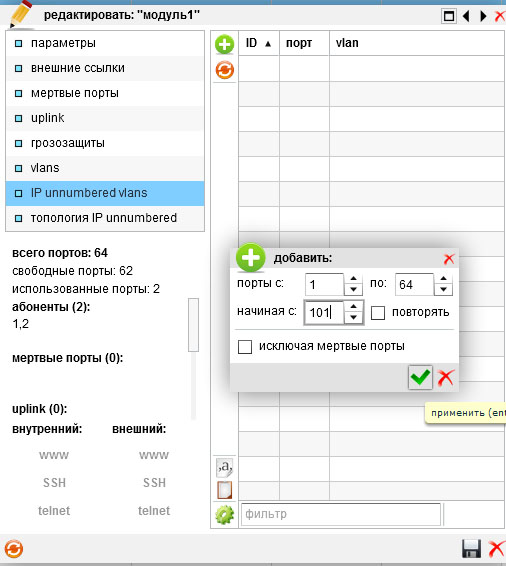Open 'топология IP unnumbered' menu item
This screenshot has width=506, height=566.
pyautogui.click(x=105, y=218)
